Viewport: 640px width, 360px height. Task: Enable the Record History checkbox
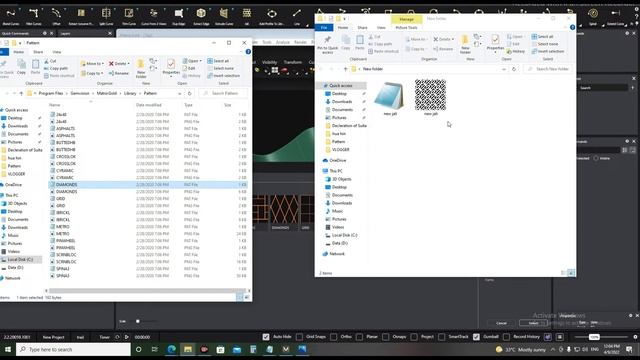506,337
